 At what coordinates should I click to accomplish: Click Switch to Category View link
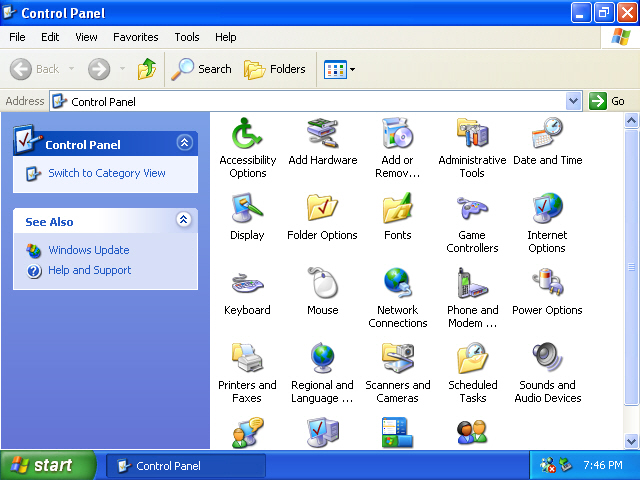click(107, 173)
